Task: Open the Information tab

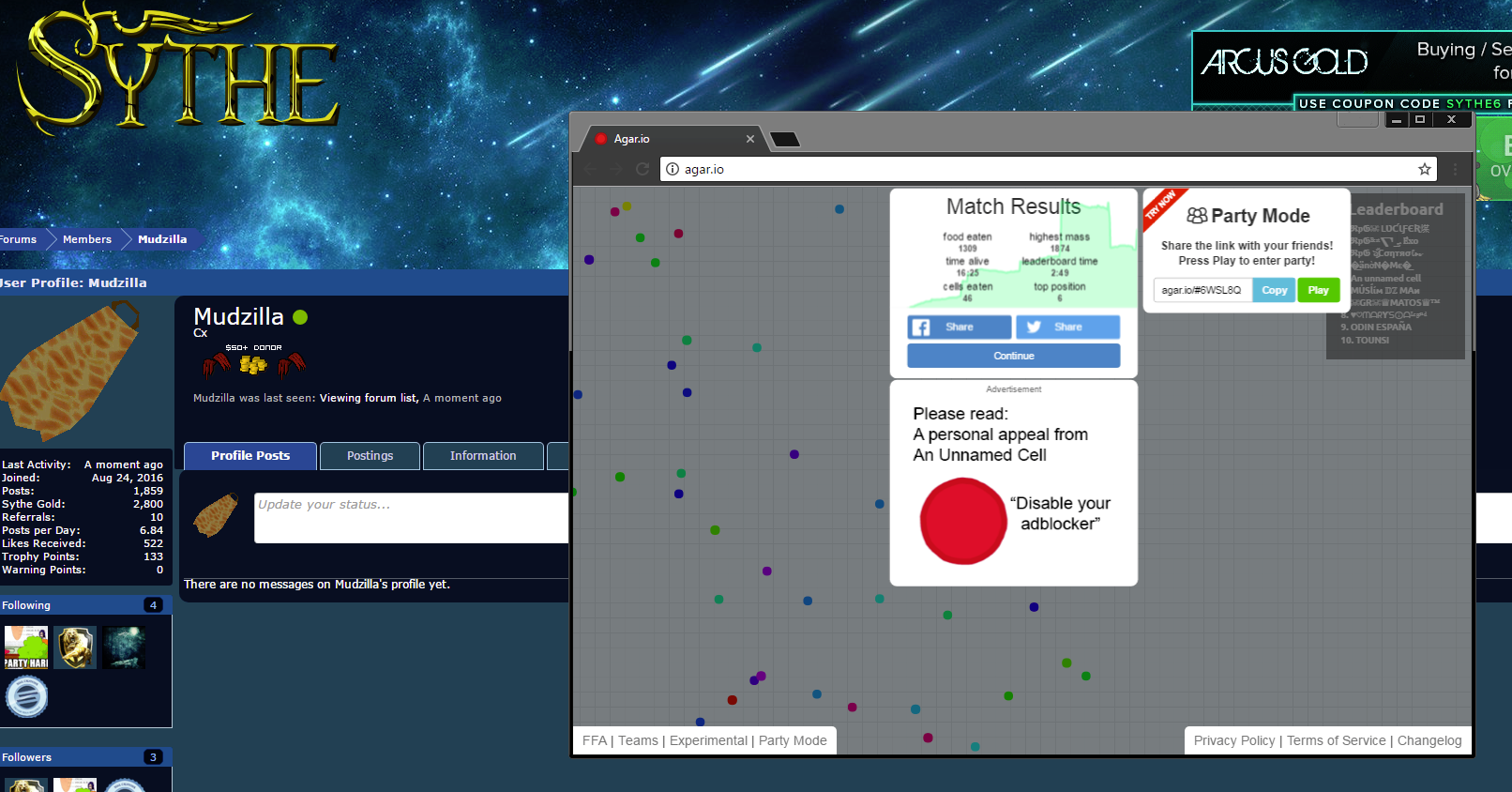Action: pyautogui.click(x=483, y=456)
